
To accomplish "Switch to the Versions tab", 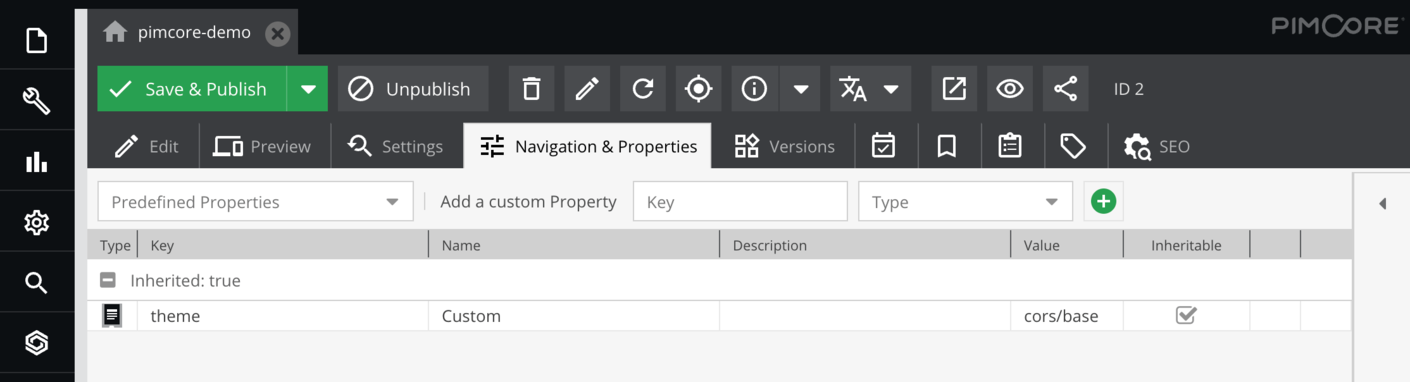I will point(784,146).
